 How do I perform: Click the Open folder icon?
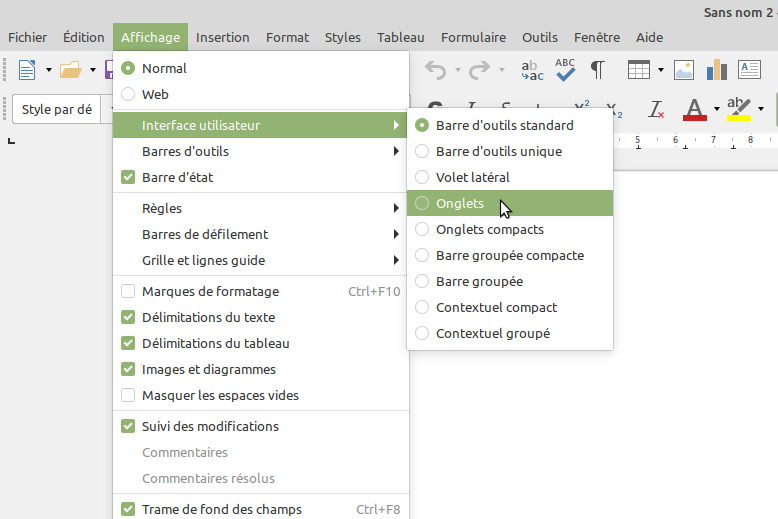coord(70,70)
